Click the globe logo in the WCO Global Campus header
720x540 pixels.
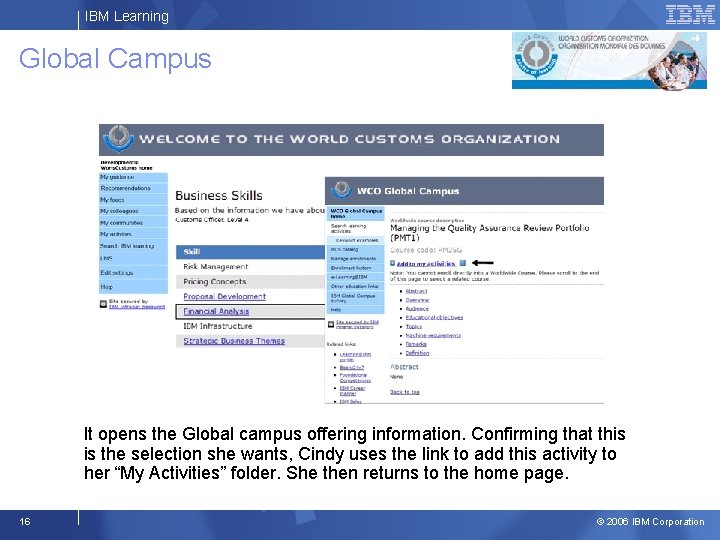tap(341, 190)
